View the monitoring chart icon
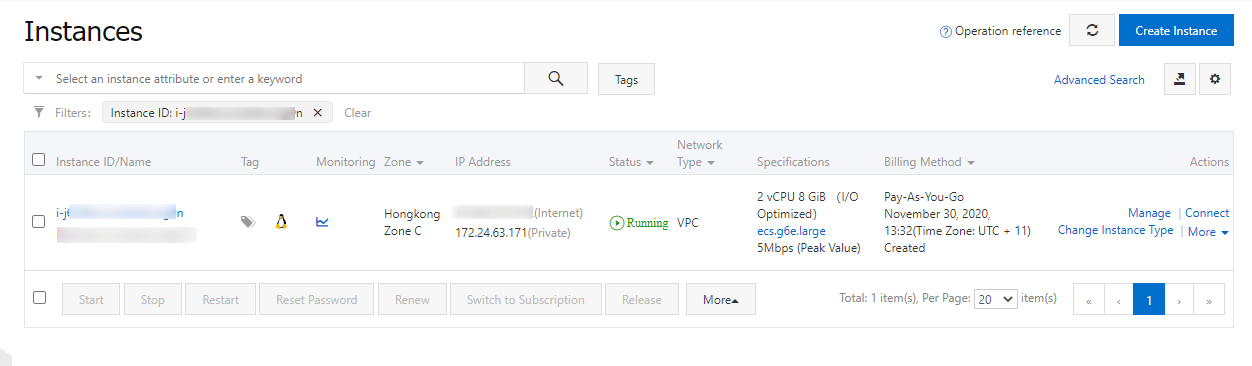 pyautogui.click(x=323, y=222)
